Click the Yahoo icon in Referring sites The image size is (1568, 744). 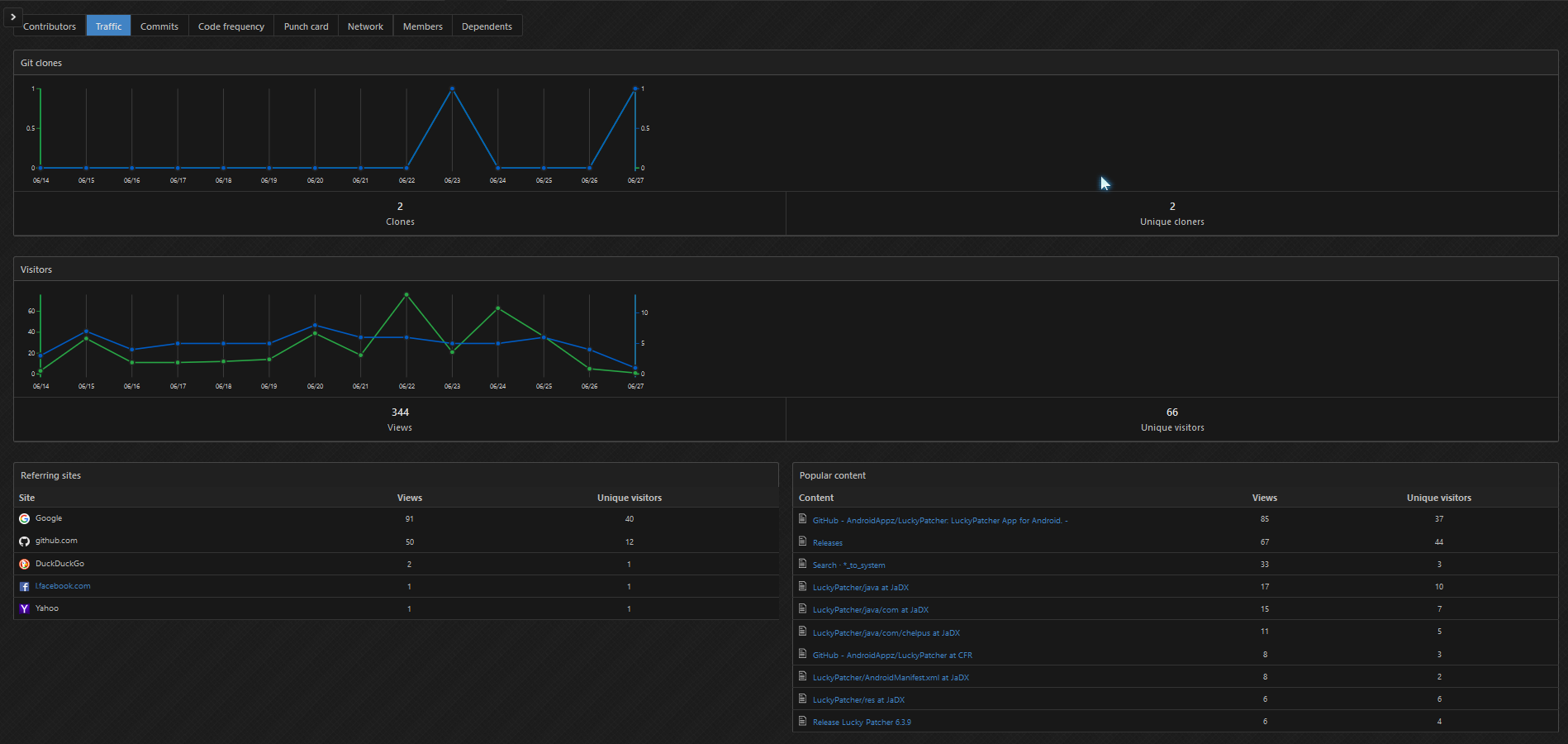(25, 608)
